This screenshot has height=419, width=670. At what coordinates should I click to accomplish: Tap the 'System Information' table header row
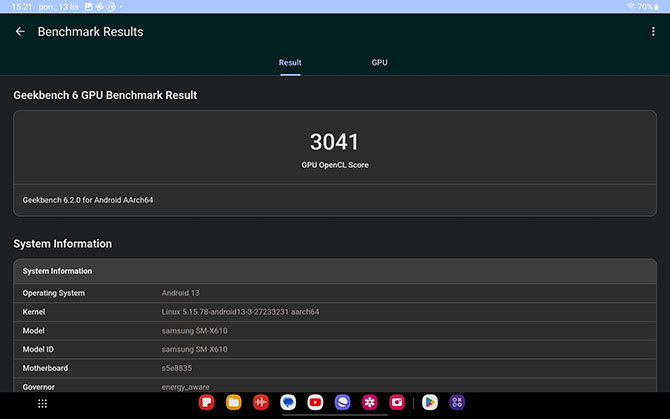(335, 271)
